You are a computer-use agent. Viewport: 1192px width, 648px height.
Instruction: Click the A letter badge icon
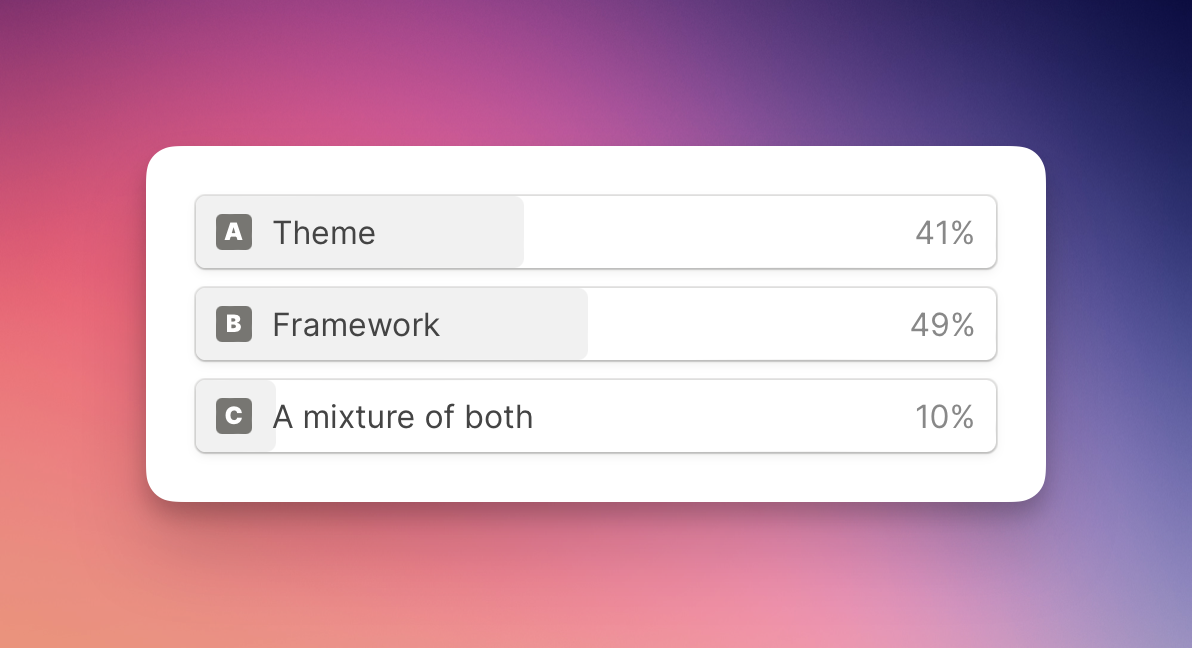point(233,232)
